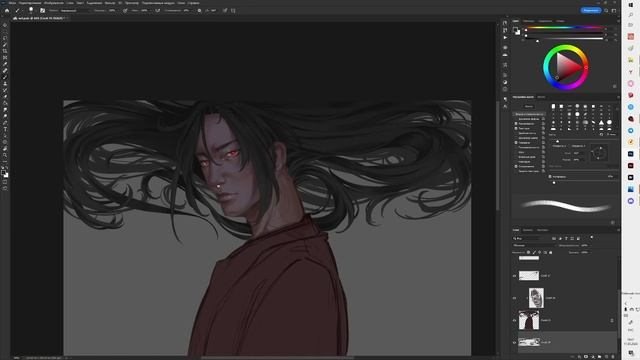This screenshot has width=640, height=360.
Task: Open the Actions play-arrow panel icon
Action: [505, 38]
